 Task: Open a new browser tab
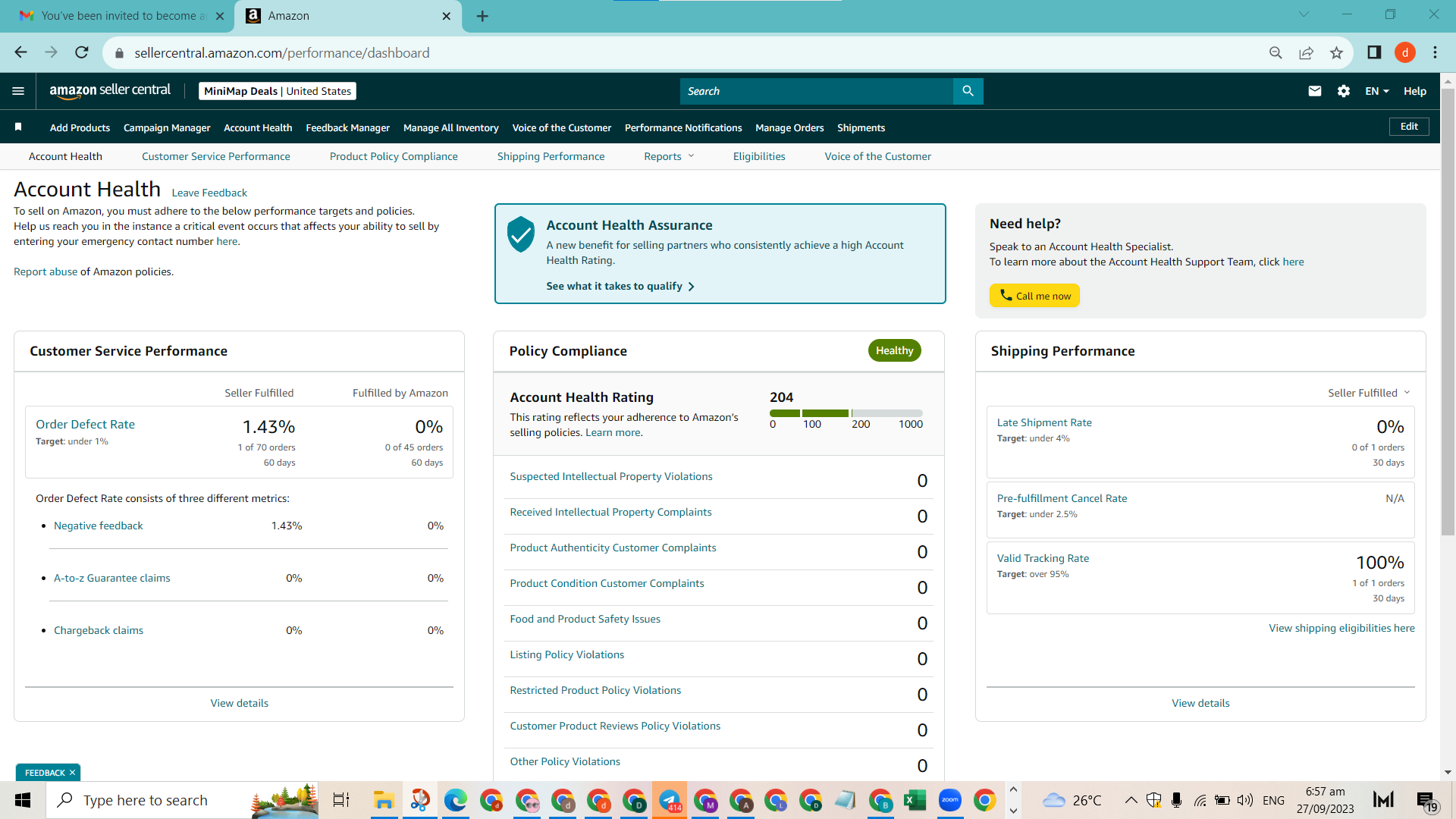[482, 16]
